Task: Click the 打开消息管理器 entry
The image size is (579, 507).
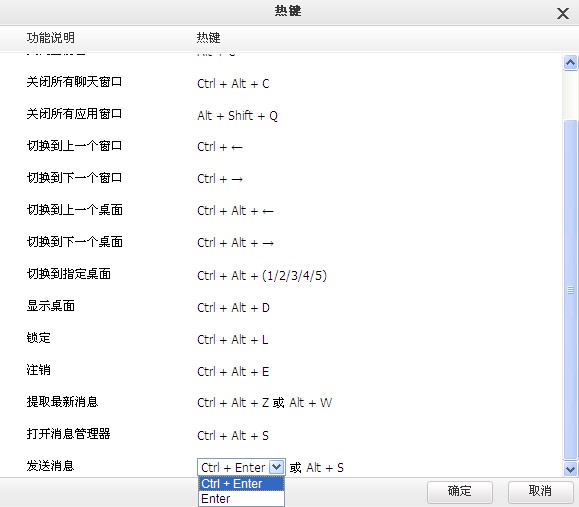Action: [68, 434]
